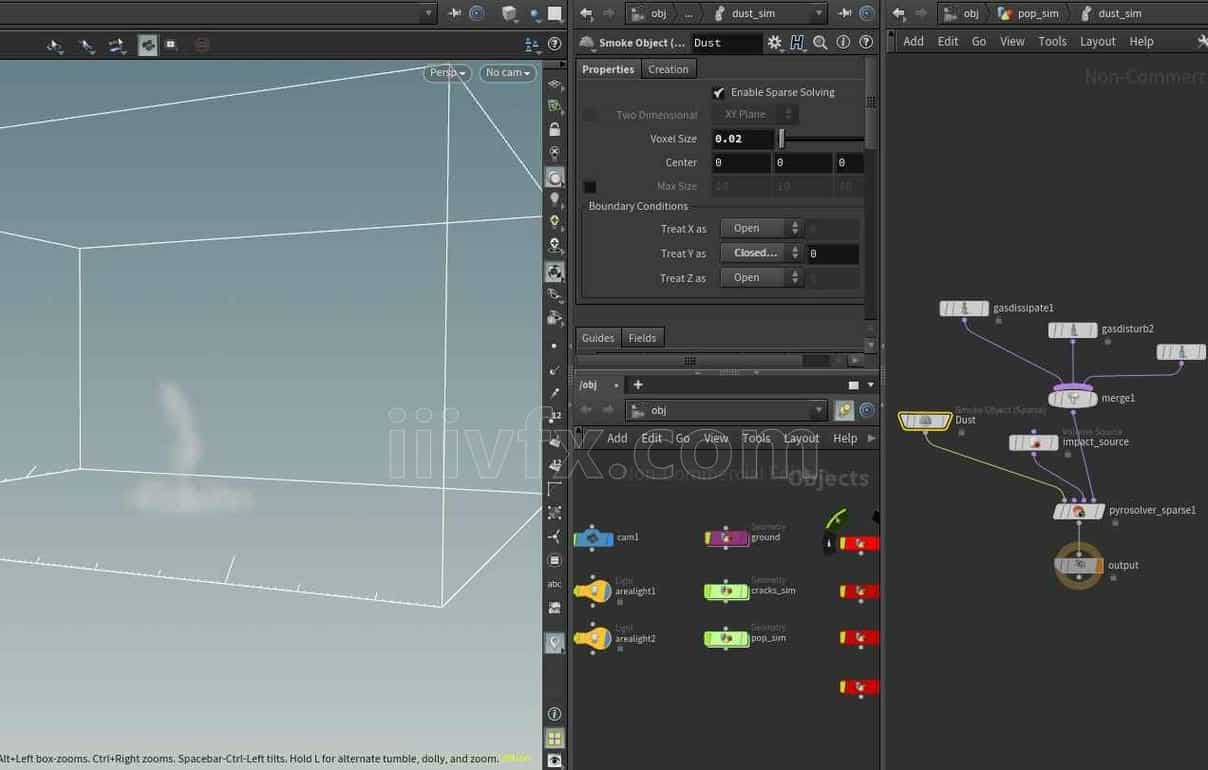Open the Treat X as dropdown

click(x=762, y=228)
